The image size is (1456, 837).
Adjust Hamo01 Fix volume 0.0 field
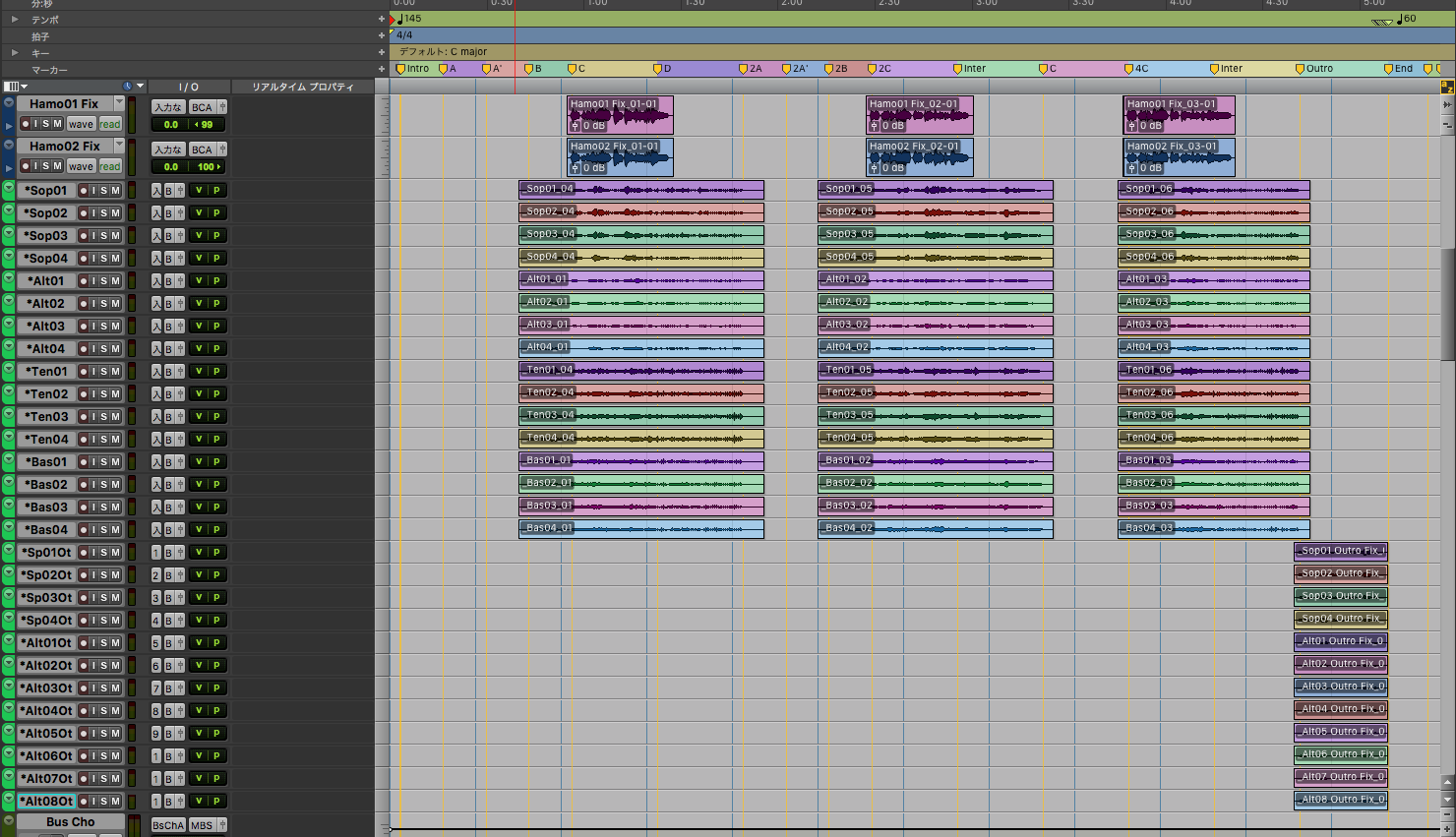click(x=170, y=125)
